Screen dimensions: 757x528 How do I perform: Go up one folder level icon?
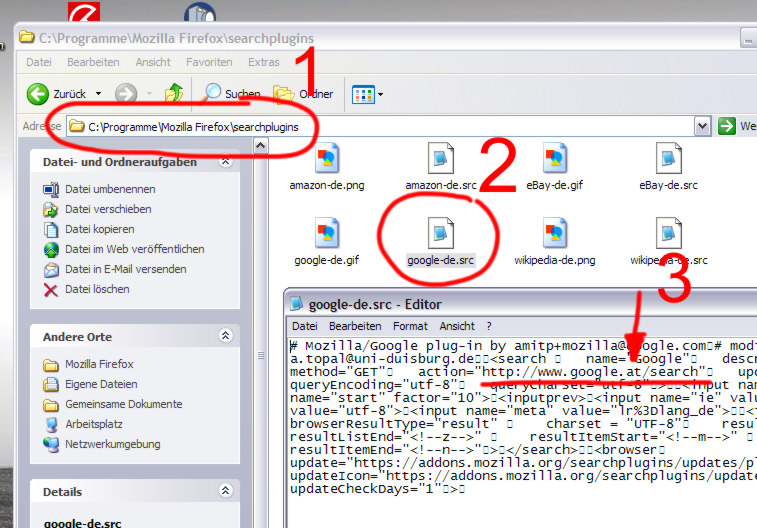173,93
